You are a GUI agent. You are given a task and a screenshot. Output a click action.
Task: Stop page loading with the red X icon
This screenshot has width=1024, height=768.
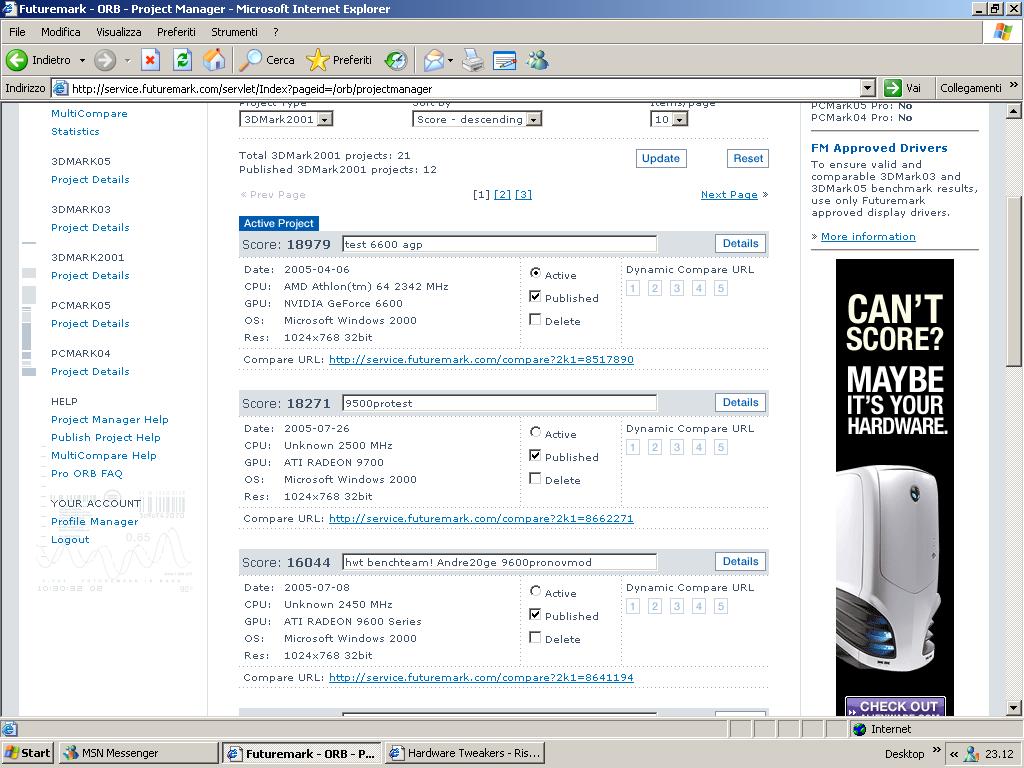coord(151,60)
